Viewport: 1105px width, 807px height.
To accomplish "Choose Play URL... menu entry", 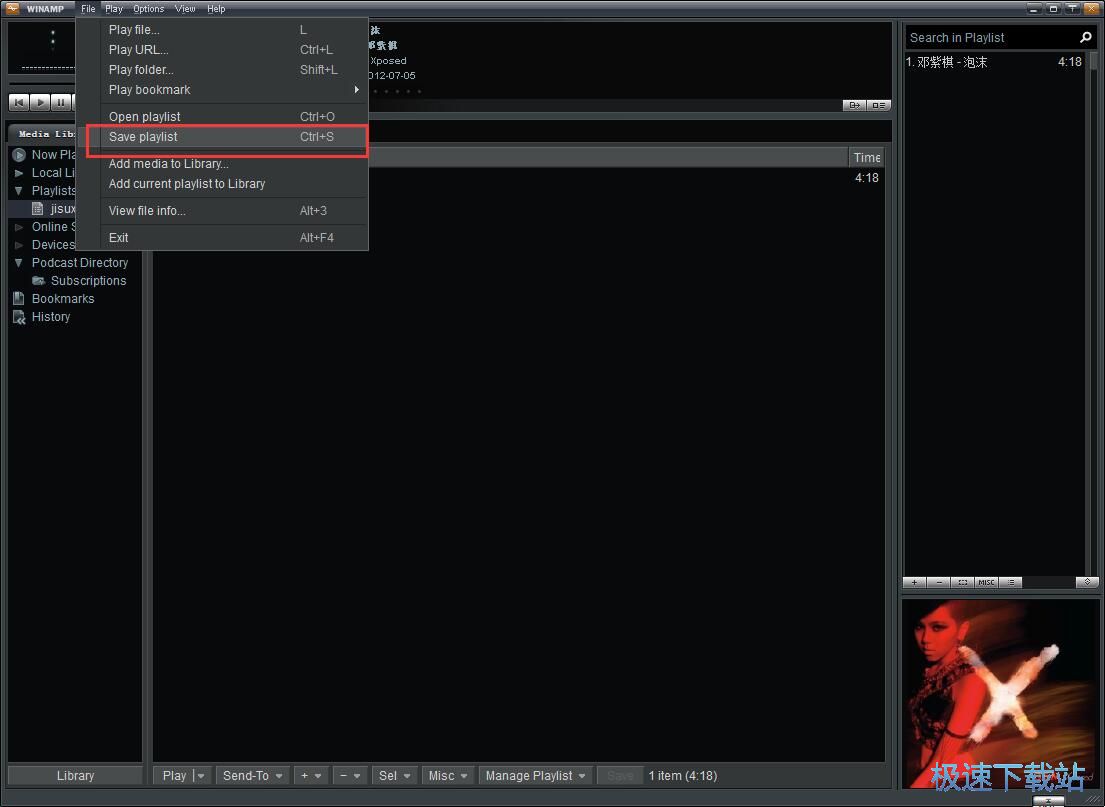I will [222, 49].
